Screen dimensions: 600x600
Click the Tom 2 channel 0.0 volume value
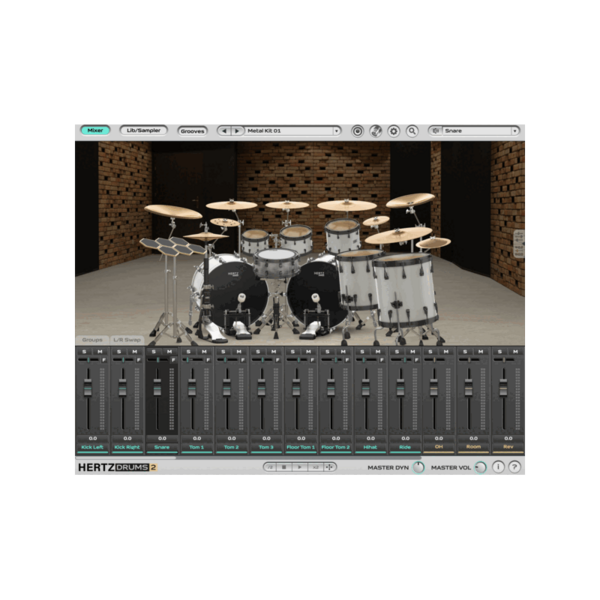tap(232, 439)
